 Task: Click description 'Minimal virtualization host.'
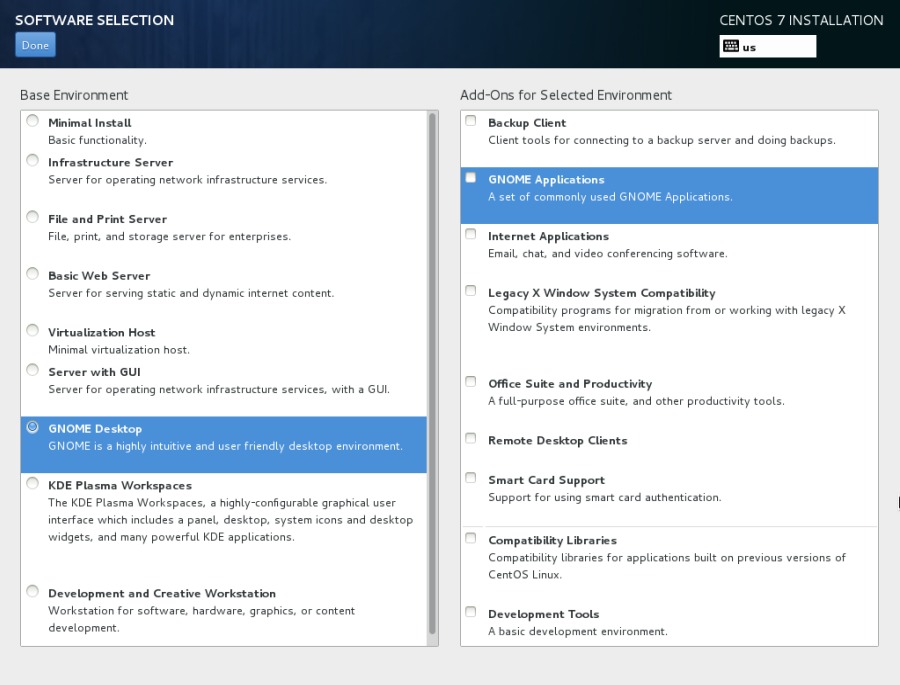click(119, 350)
